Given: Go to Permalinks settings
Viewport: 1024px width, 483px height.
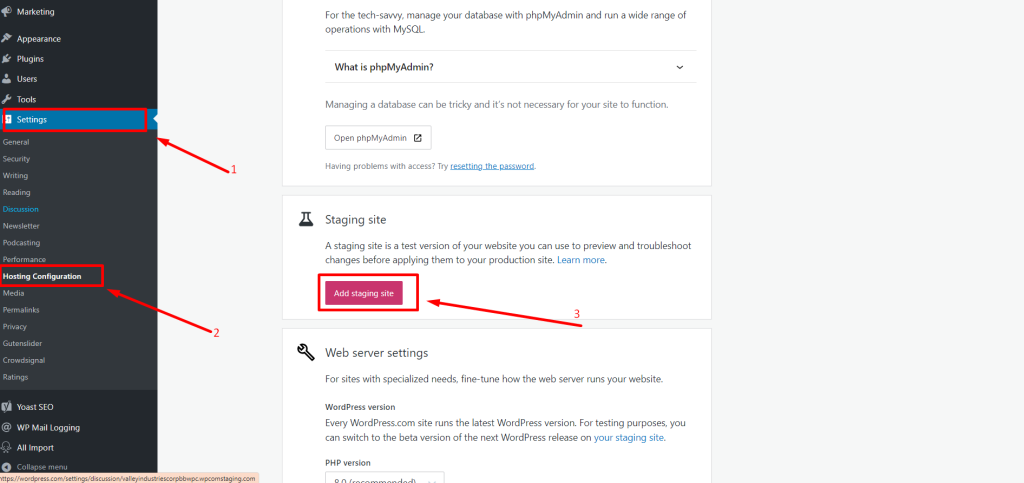Looking at the screenshot, I should [x=21, y=310].
